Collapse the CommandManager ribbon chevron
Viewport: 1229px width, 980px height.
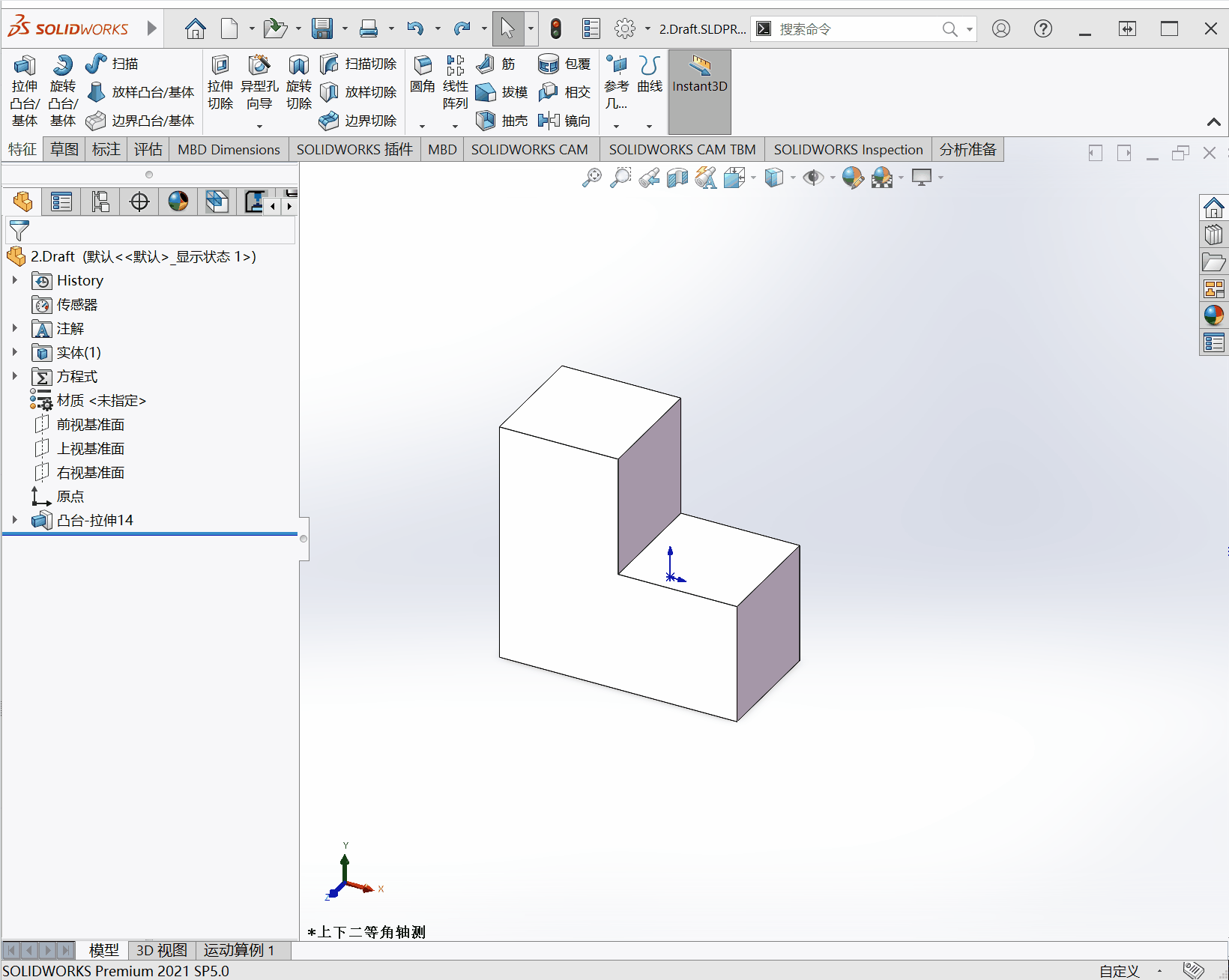[1214, 122]
